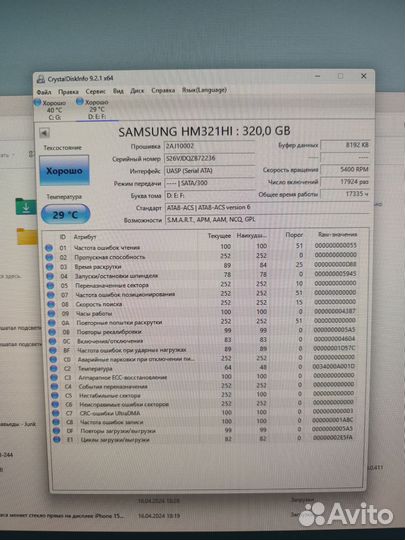Click the CrystalDiskInfo title bar app icon
This screenshot has height=540, width=405.
(x=41, y=79)
